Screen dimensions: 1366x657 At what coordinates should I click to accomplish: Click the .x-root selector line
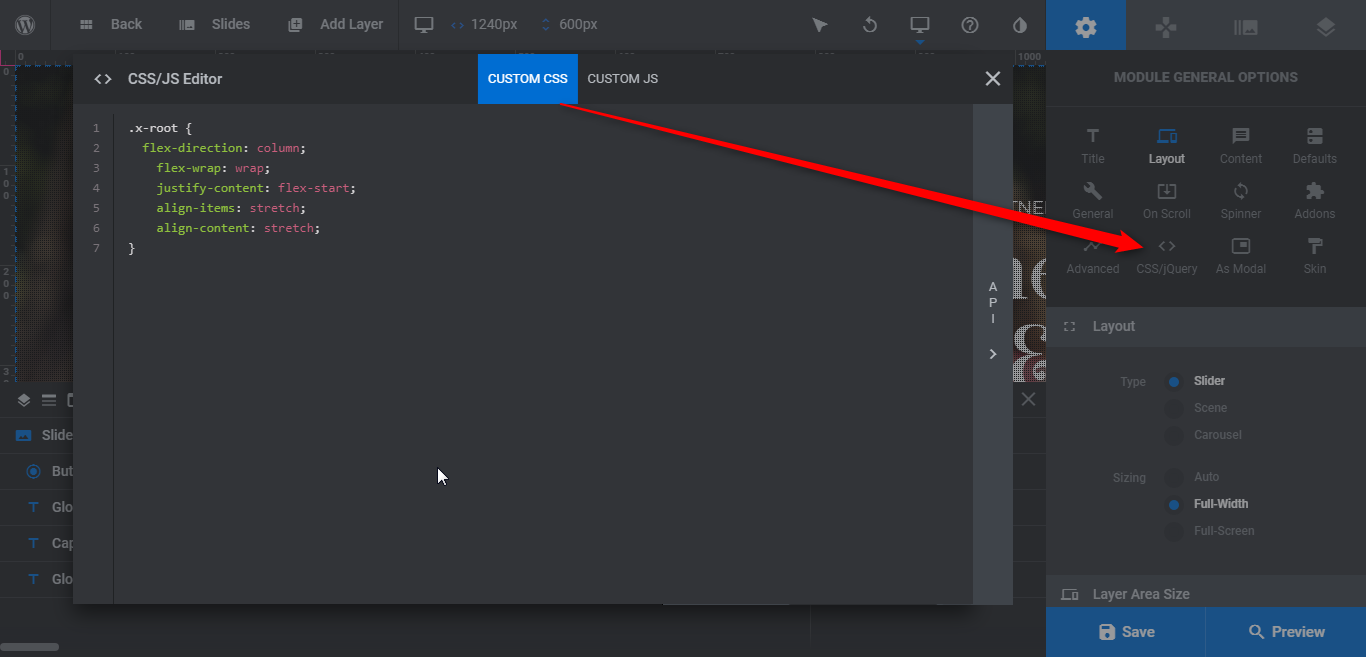159,128
